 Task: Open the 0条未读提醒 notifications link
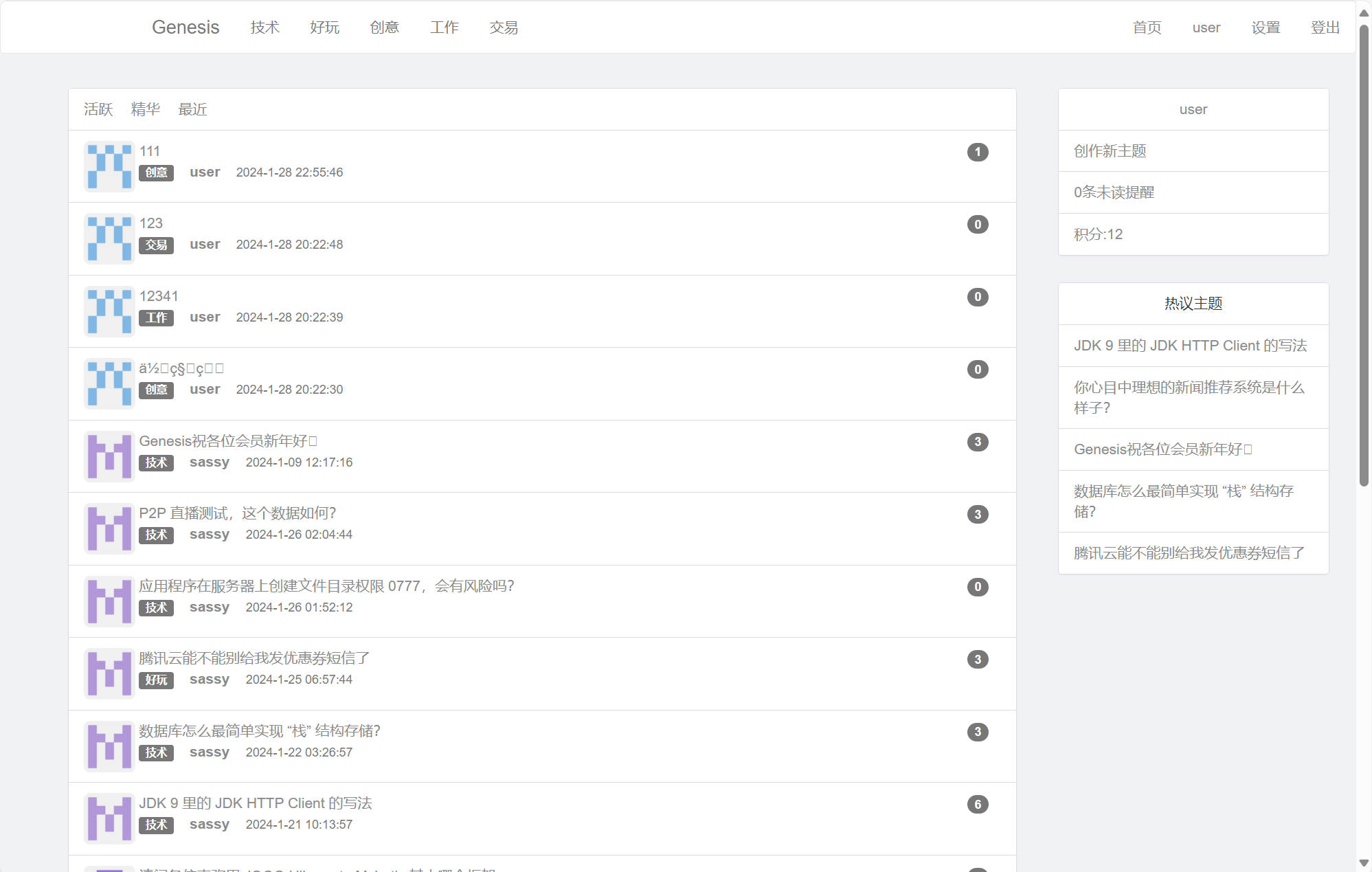coord(1114,192)
